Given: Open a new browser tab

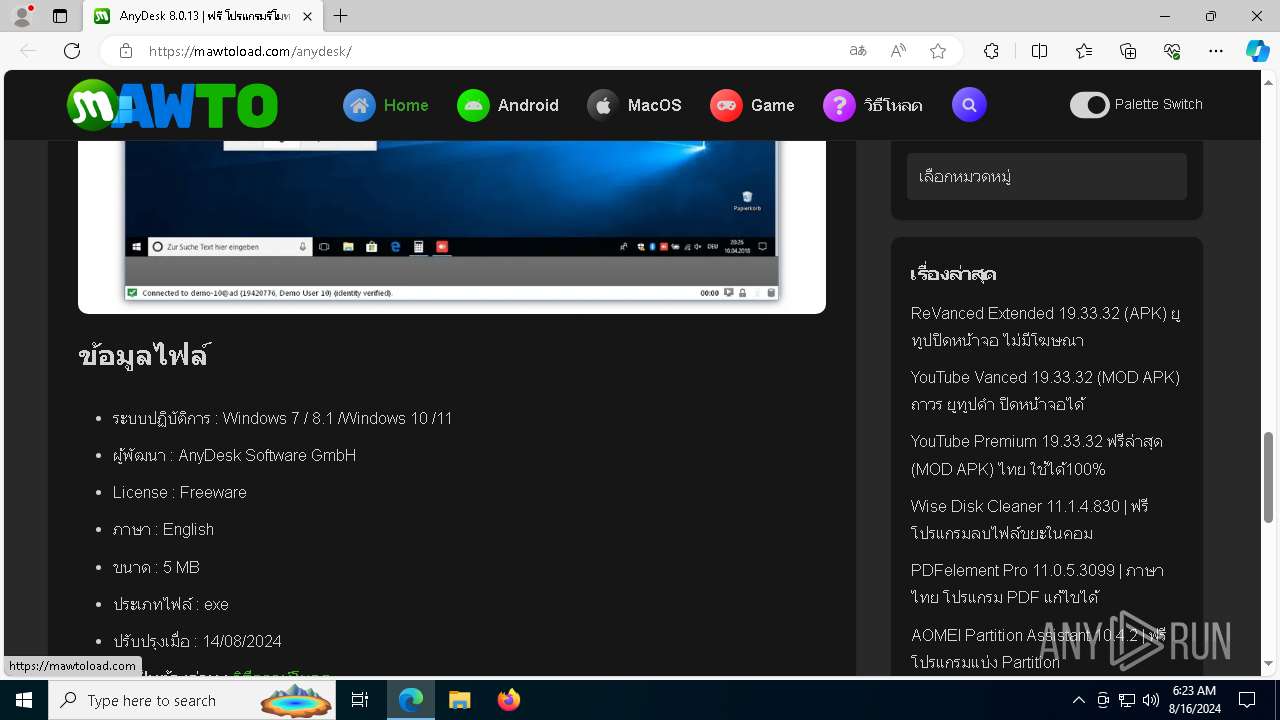Looking at the screenshot, I should (x=341, y=16).
